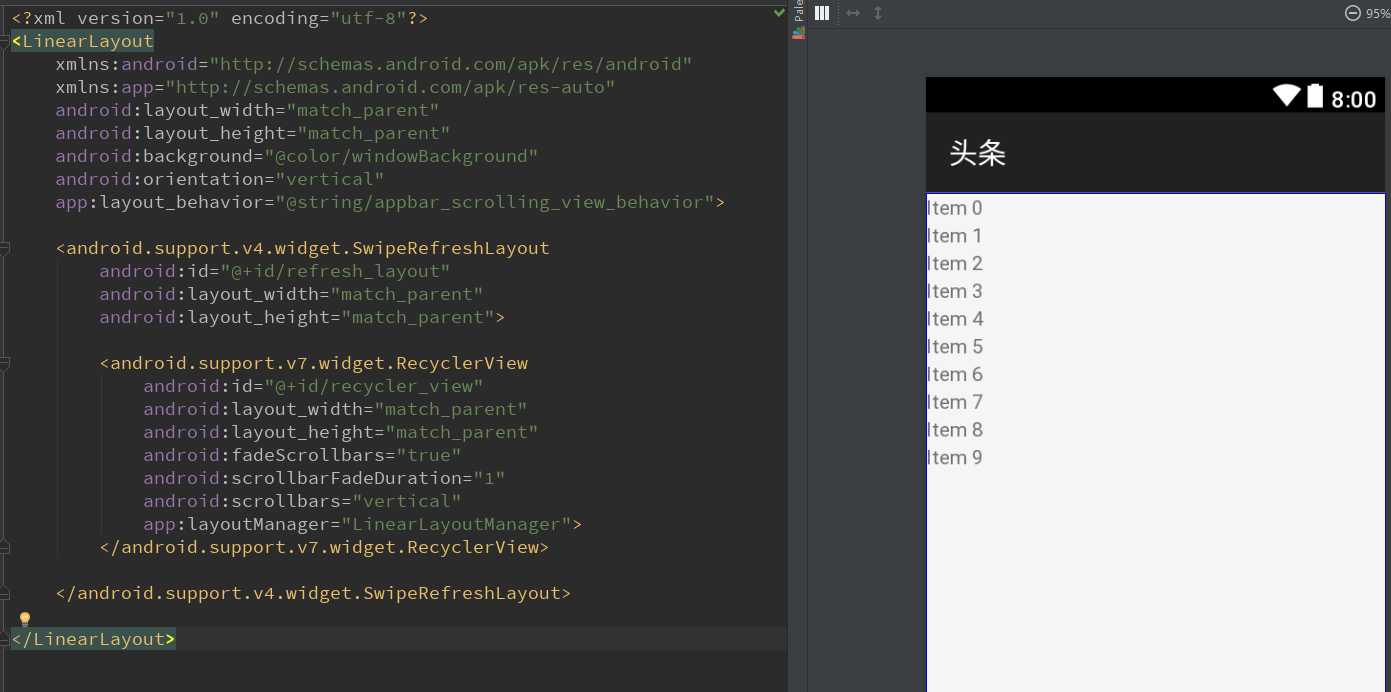Collapse the opening LinearLayout tag fold marker
The image size is (1391, 692).
[5, 41]
